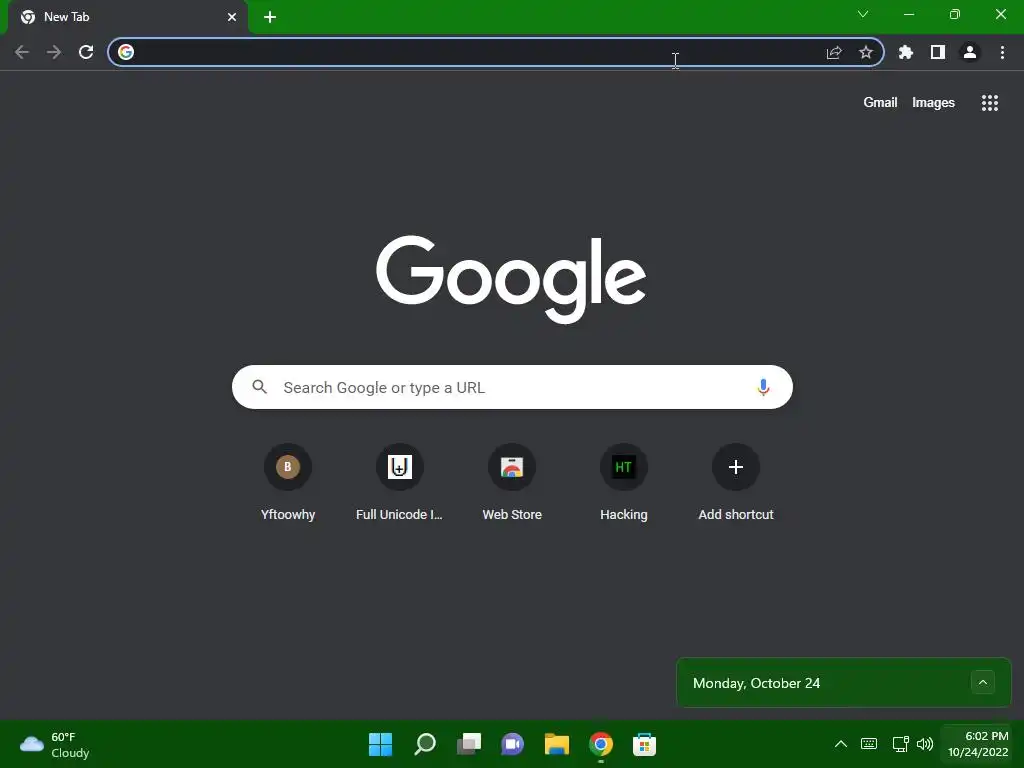The image size is (1024, 768).
Task: Close the New Tab tab
Action: (232, 17)
